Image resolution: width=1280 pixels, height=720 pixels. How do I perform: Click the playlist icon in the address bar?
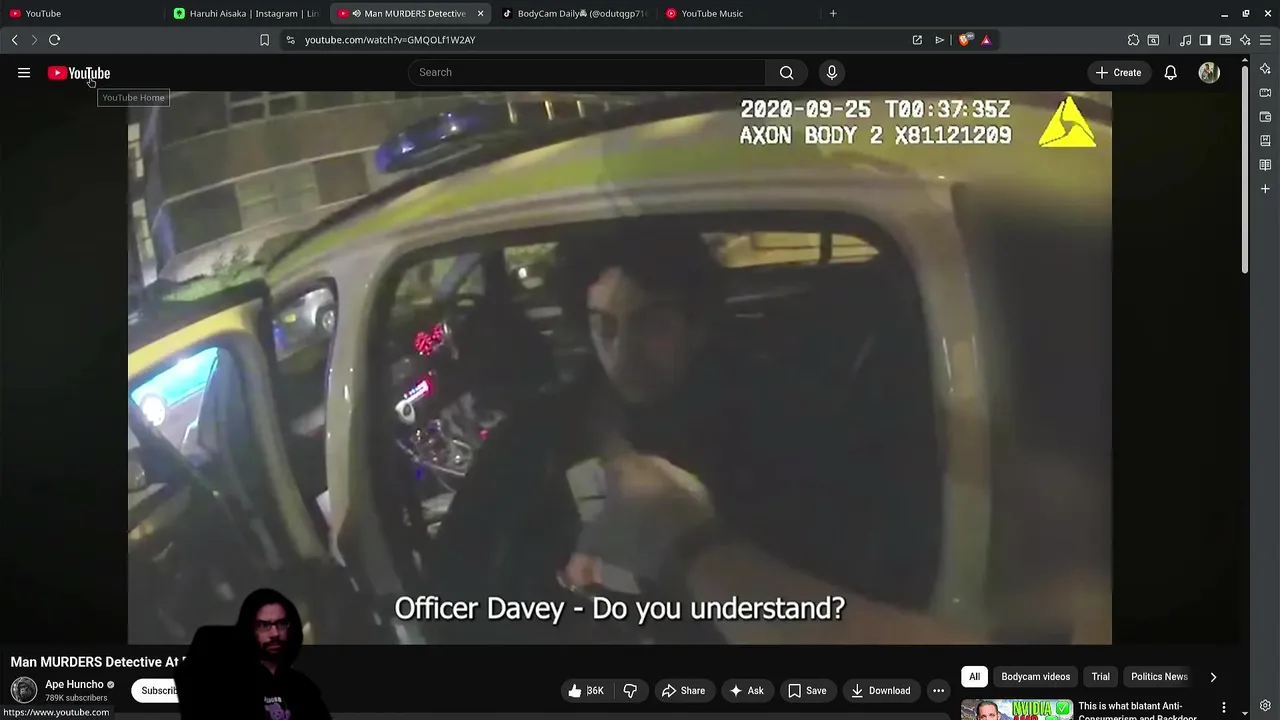coord(940,40)
